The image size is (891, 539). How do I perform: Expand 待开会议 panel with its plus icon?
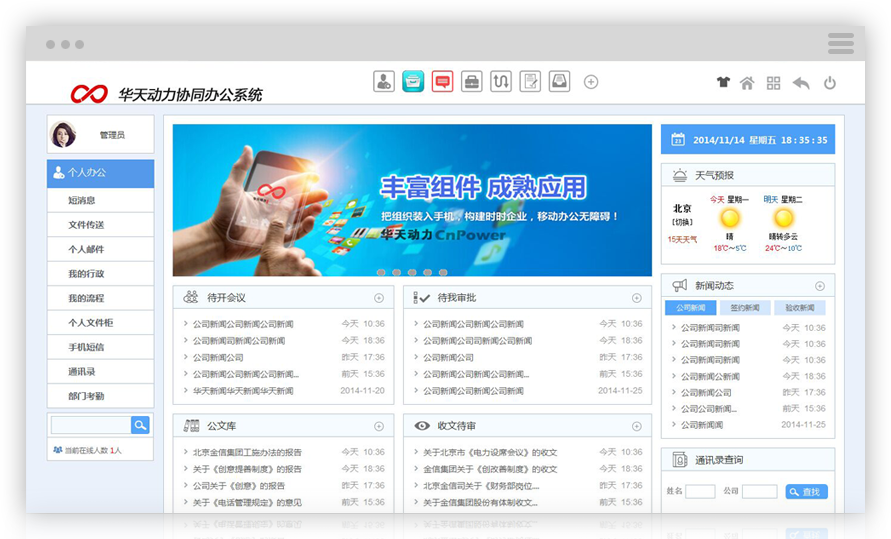pos(379,298)
